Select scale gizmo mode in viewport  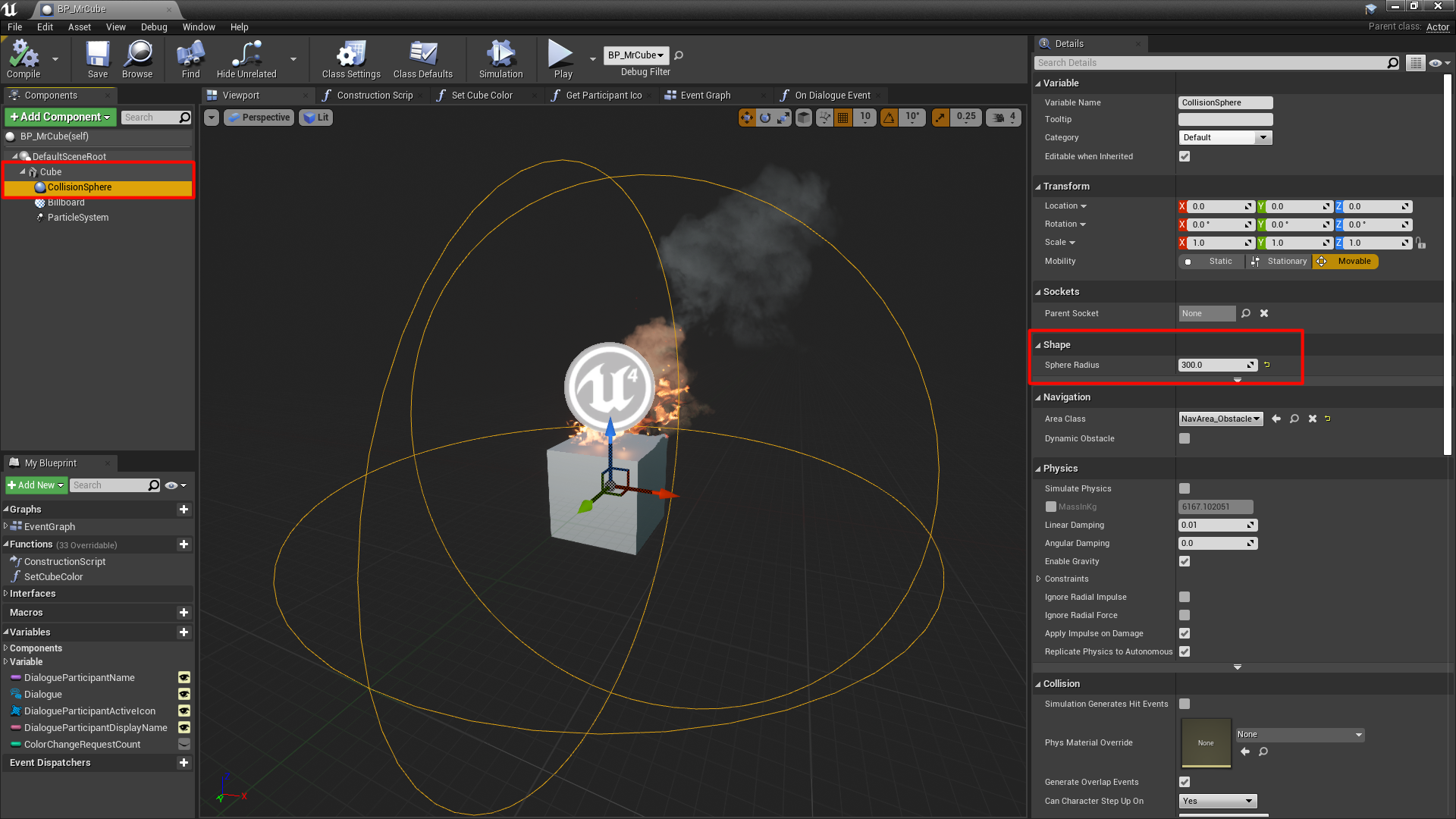pos(783,118)
